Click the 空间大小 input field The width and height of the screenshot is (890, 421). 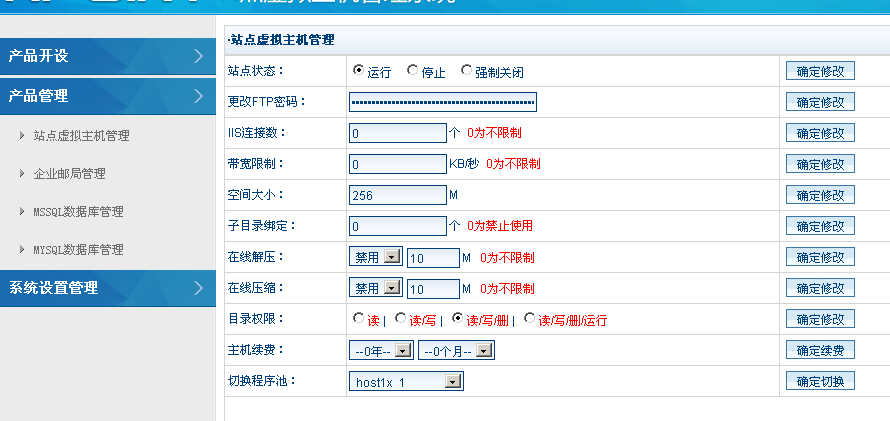(397, 195)
